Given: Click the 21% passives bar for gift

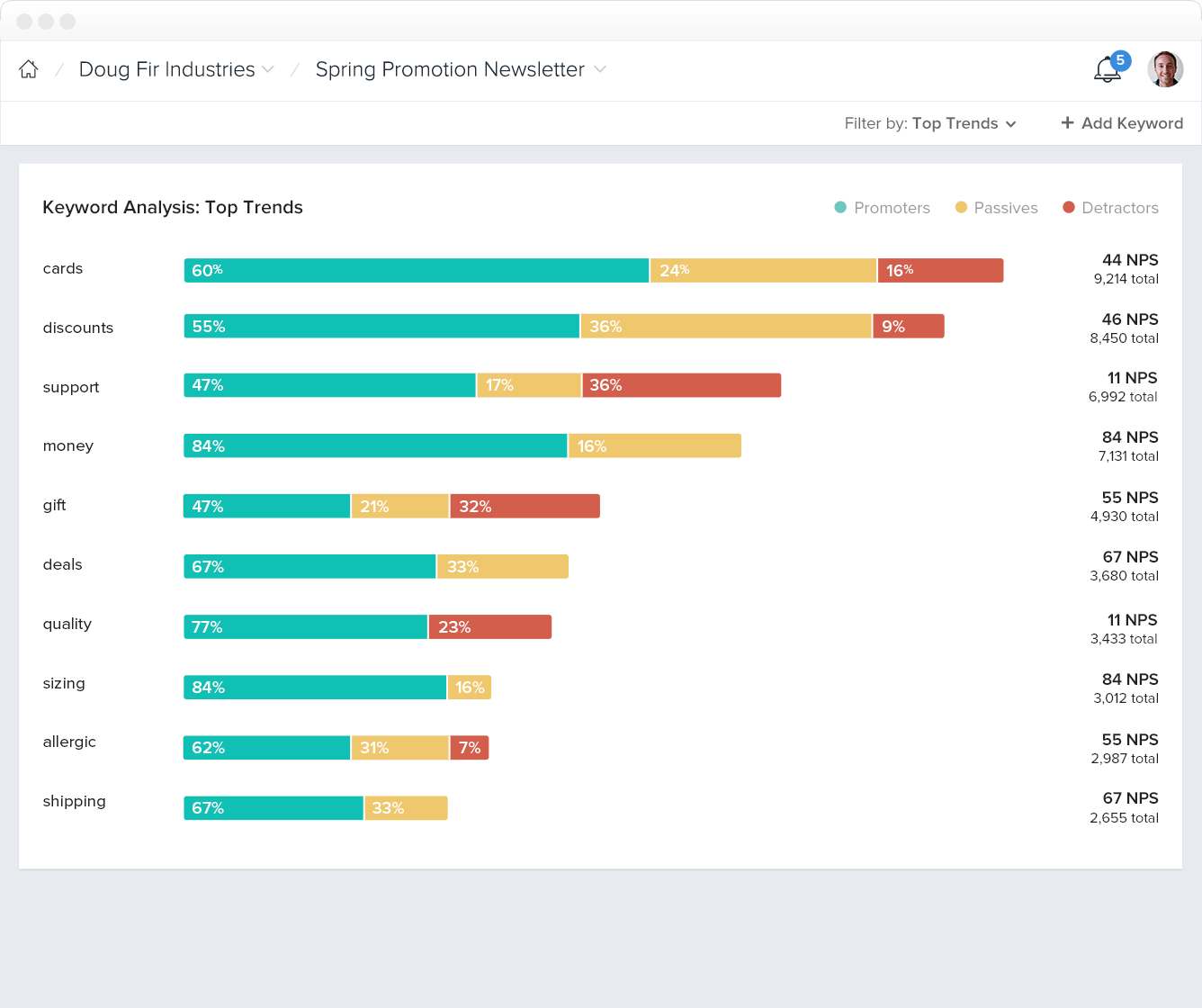Looking at the screenshot, I should tap(399, 507).
